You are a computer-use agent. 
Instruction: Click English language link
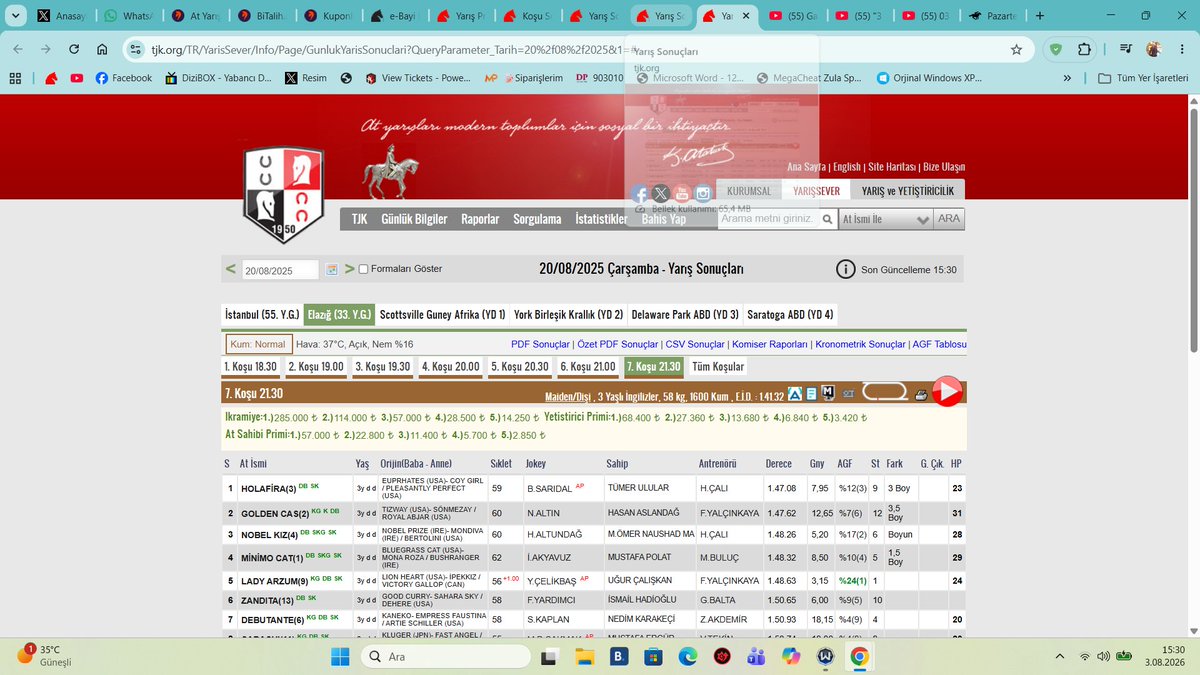(x=846, y=167)
